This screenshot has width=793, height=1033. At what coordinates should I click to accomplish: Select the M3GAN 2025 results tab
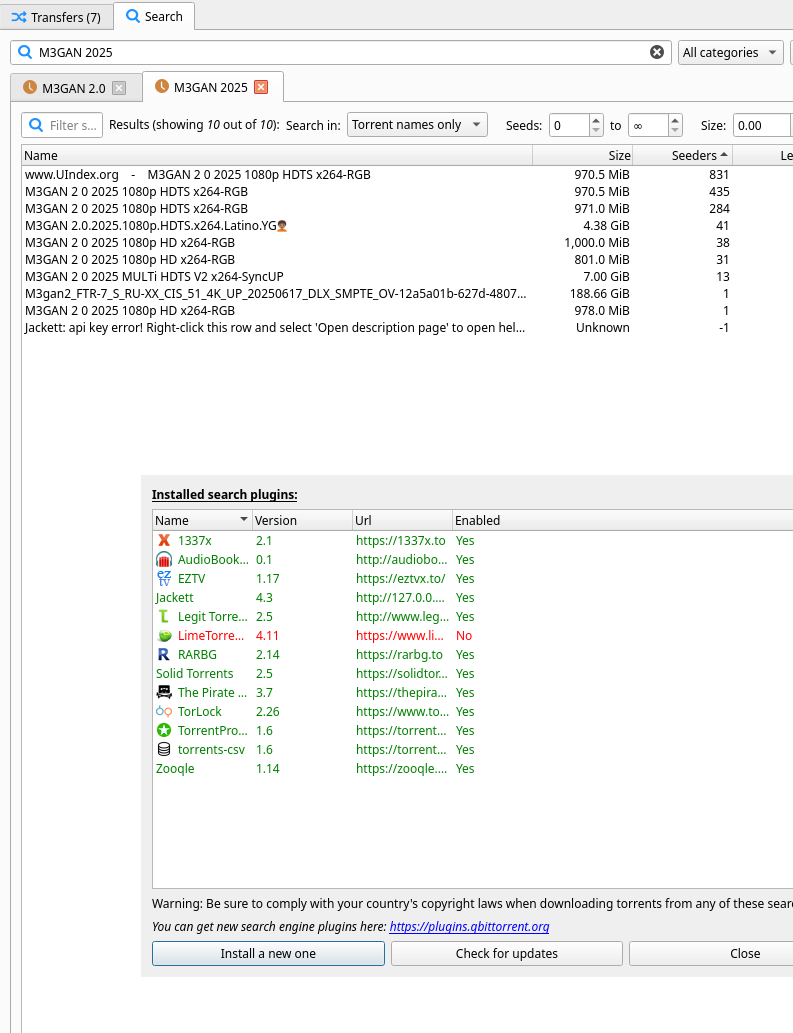pyautogui.click(x=211, y=87)
